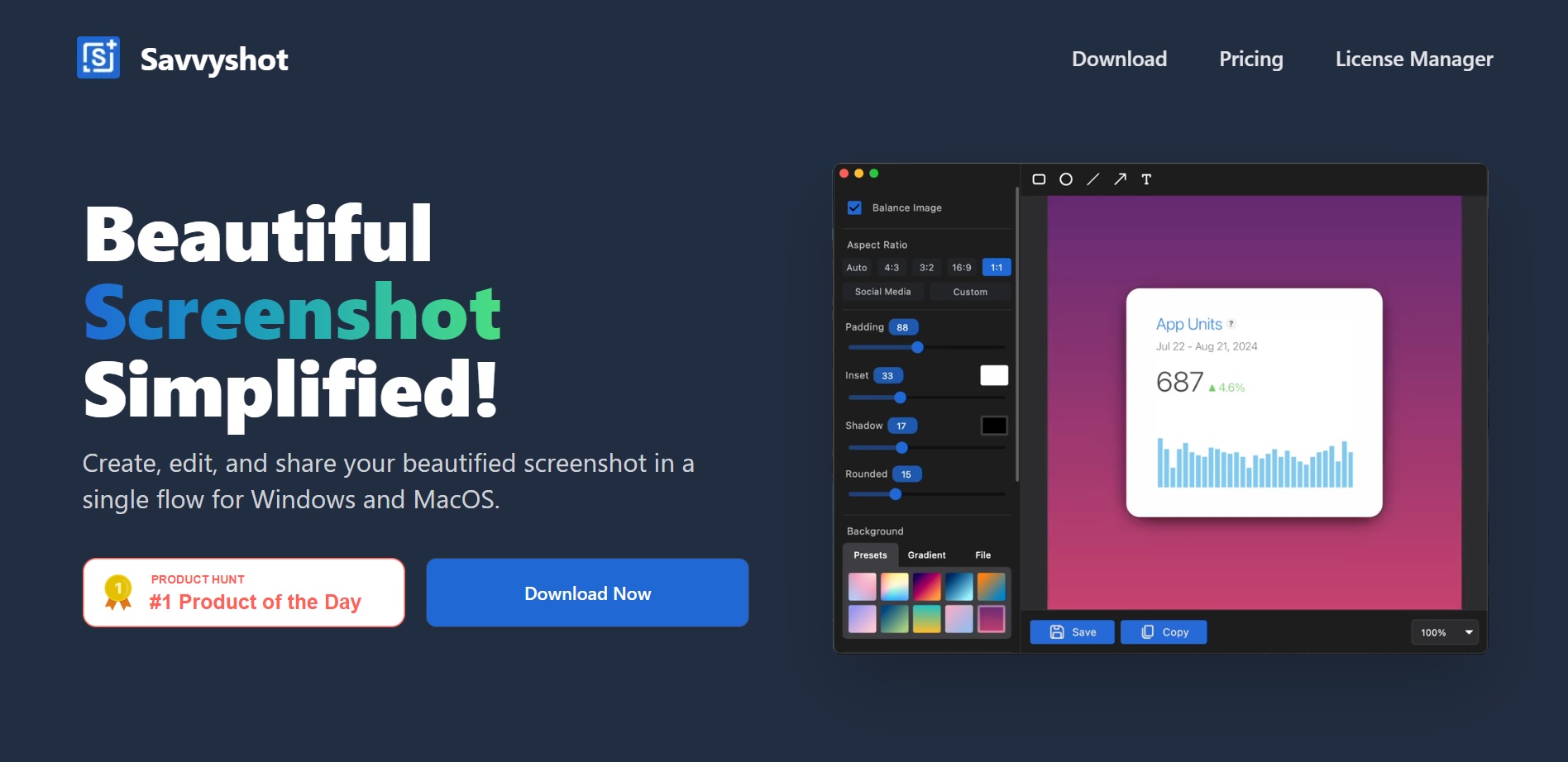This screenshot has width=1568, height=762.
Task: Open the 100% zoom dropdown
Action: [1444, 632]
